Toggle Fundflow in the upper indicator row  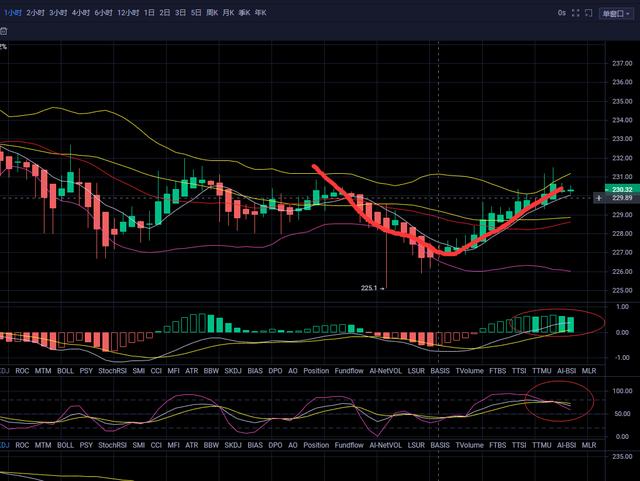tap(350, 370)
